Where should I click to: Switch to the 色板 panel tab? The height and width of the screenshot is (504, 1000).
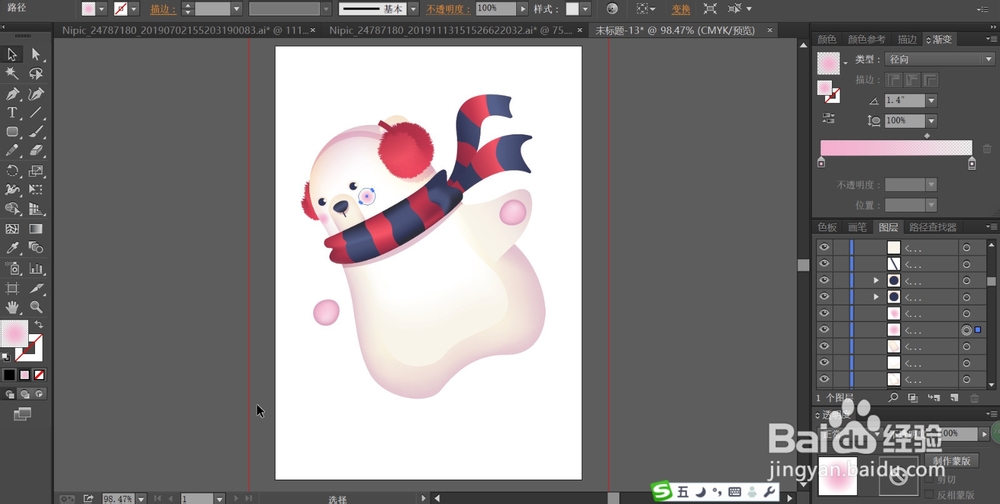[827, 227]
